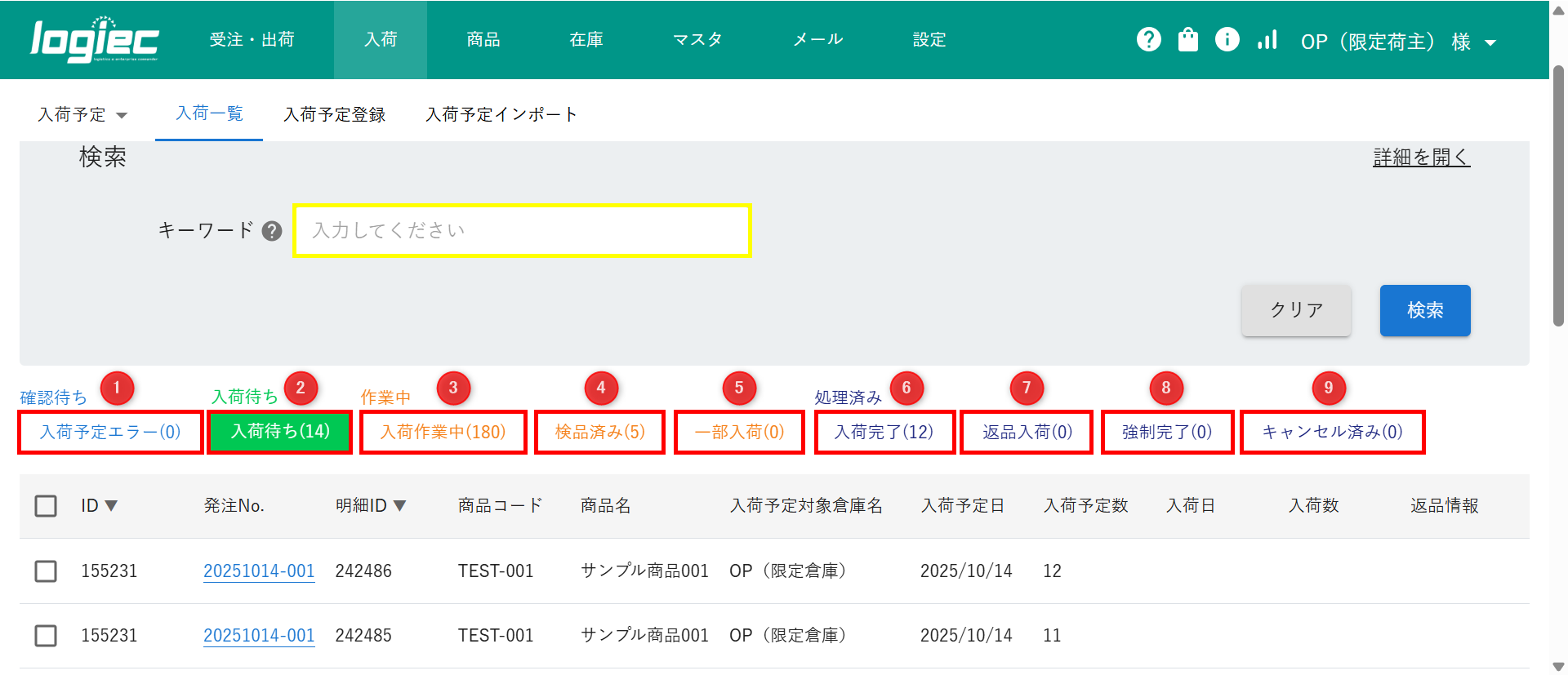This screenshot has height=675, width=1568.
Task: Toggle the select-all checkbox in table header
Action: point(46,506)
